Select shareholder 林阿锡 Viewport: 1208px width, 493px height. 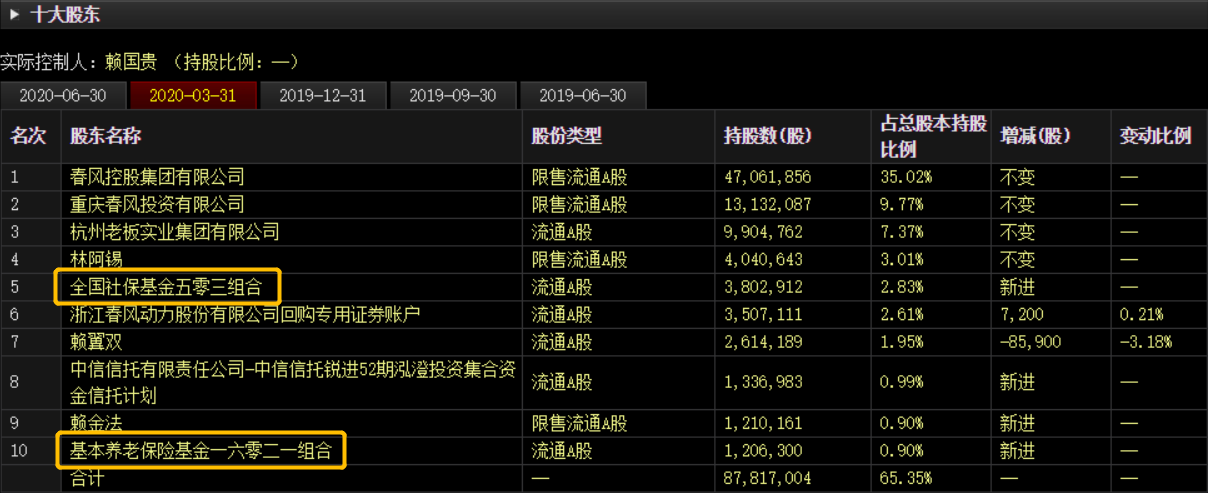point(96,260)
